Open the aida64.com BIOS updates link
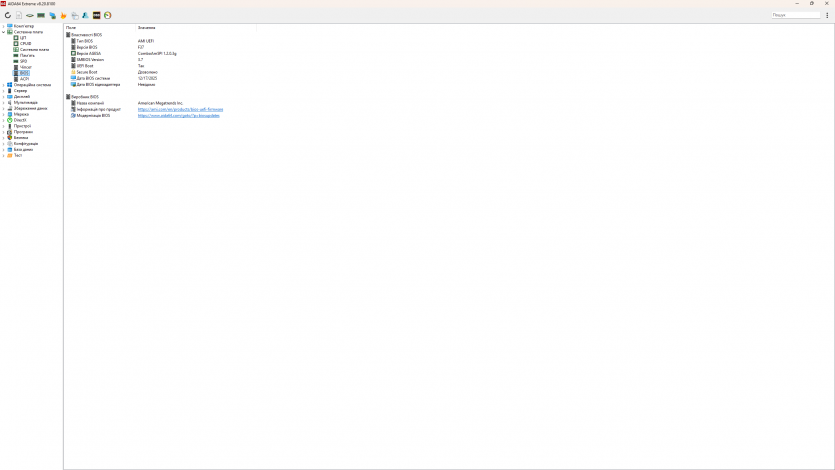This screenshot has height=470, width=835. click(x=178, y=116)
